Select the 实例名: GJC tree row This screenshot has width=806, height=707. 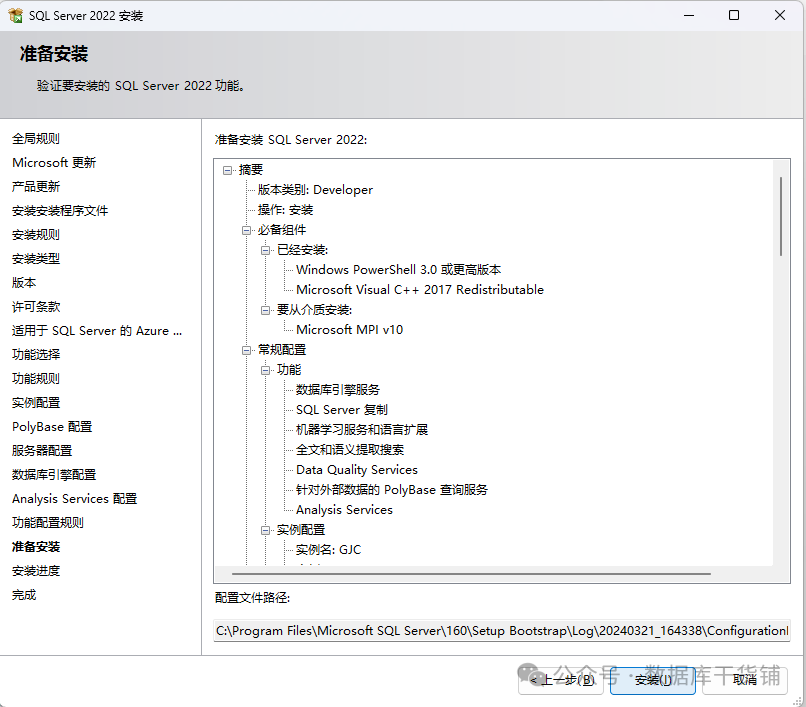(328, 550)
